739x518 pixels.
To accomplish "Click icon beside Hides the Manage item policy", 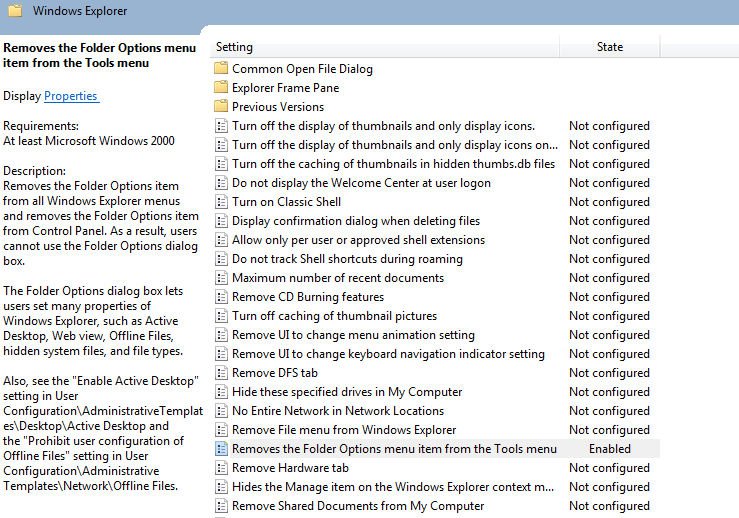I will tap(221, 487).
